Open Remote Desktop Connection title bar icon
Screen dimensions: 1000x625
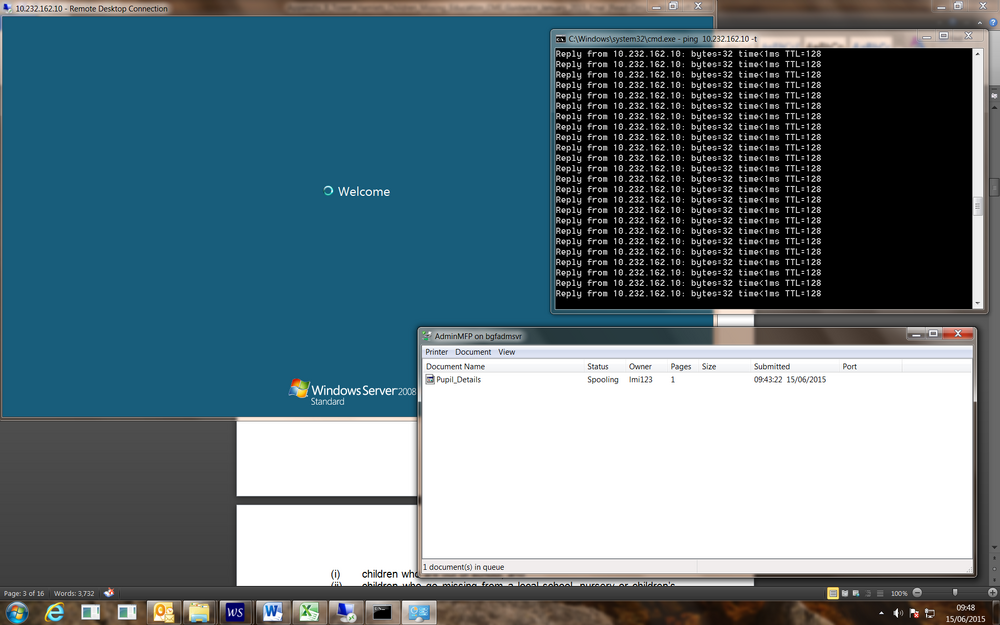pos(8,8)
